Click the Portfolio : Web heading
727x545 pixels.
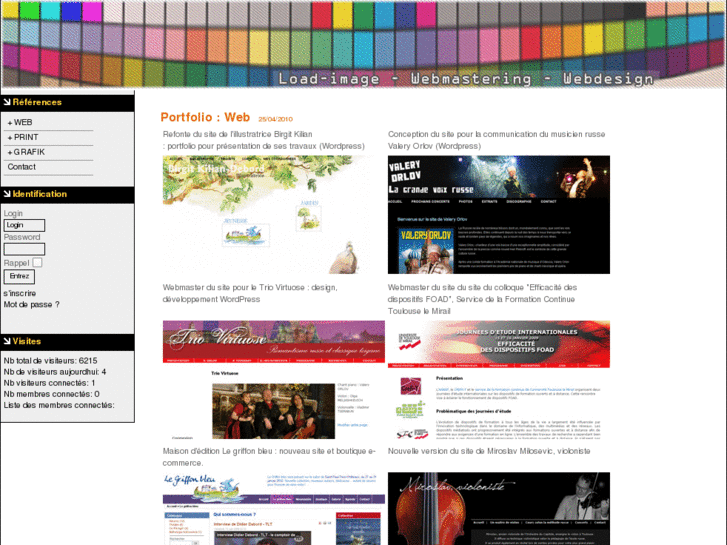[205, 117]
